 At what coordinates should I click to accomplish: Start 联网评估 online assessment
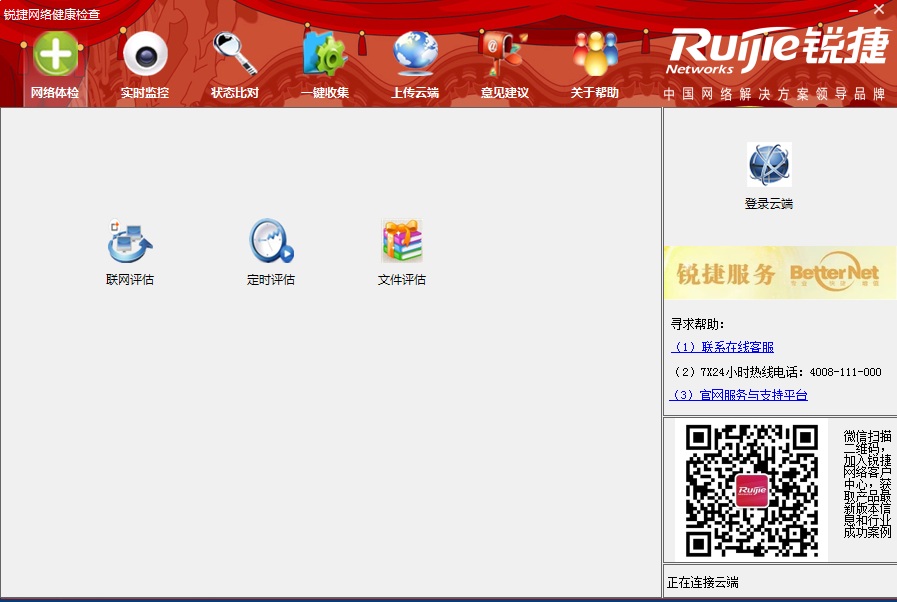pos(129,248)
